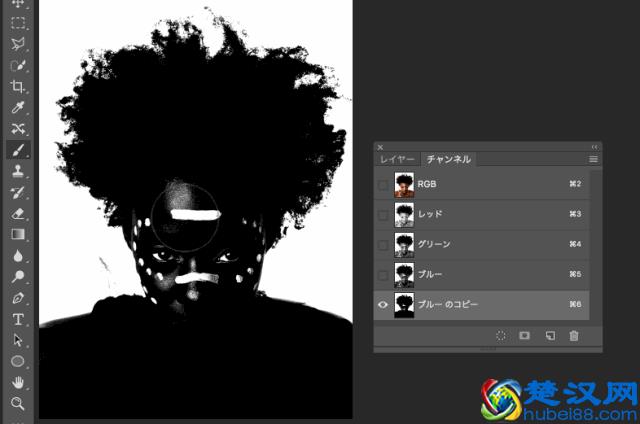The image size is (640, 424).
Task: Select the Eyedropper tool
Action: coord(18,108)
